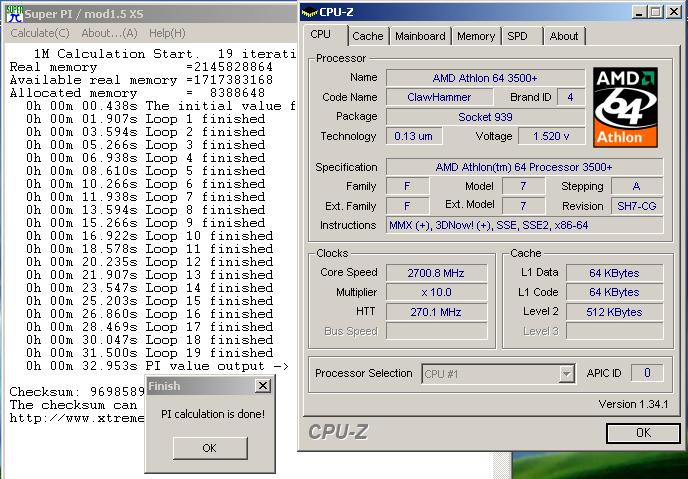Viewport: 688px width, 479px height.
Task: Open Calculate(C) menu in Super PI
Action: point(40,33)
